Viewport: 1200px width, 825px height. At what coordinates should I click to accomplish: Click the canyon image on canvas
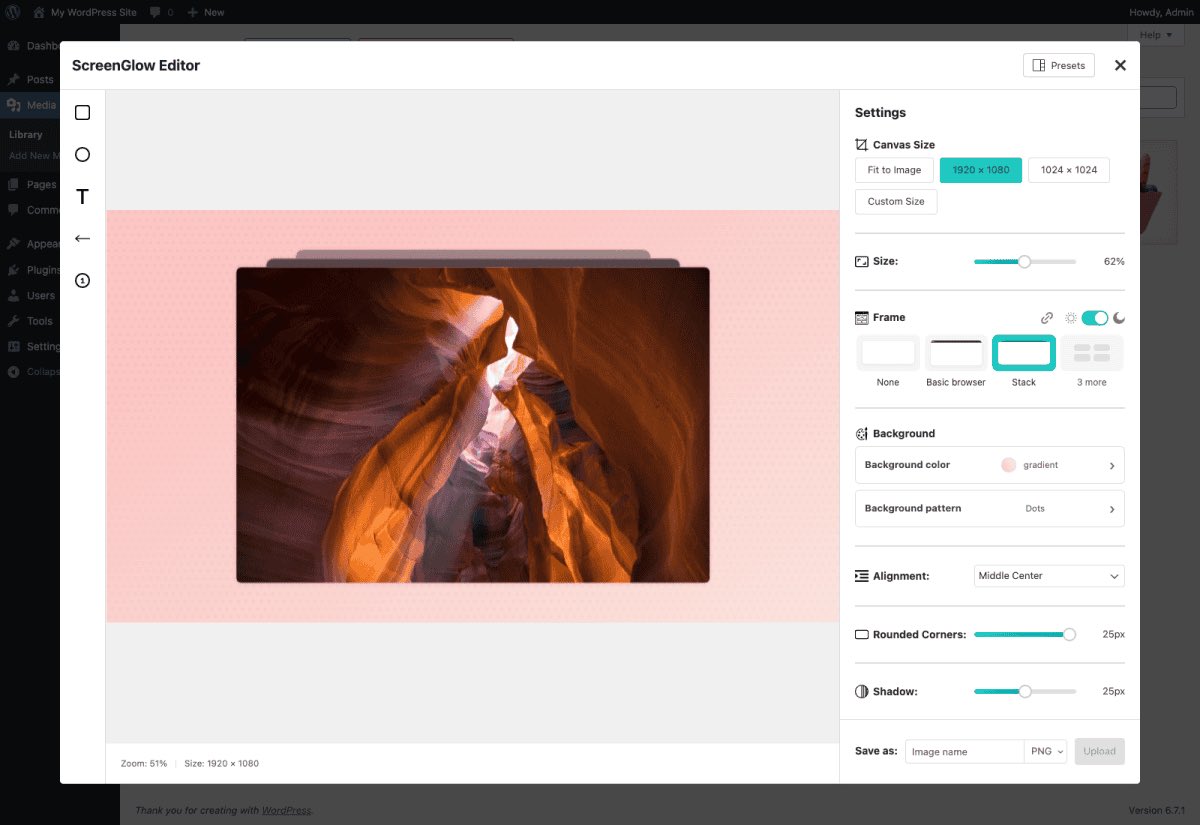pos(473,425)
